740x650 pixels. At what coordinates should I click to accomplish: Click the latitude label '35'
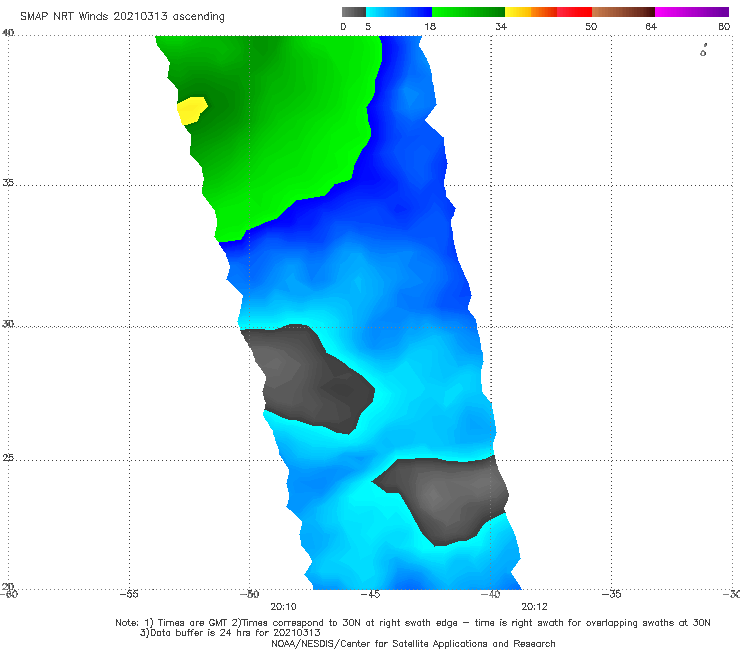pyautogui.click(x=8, y=183)
